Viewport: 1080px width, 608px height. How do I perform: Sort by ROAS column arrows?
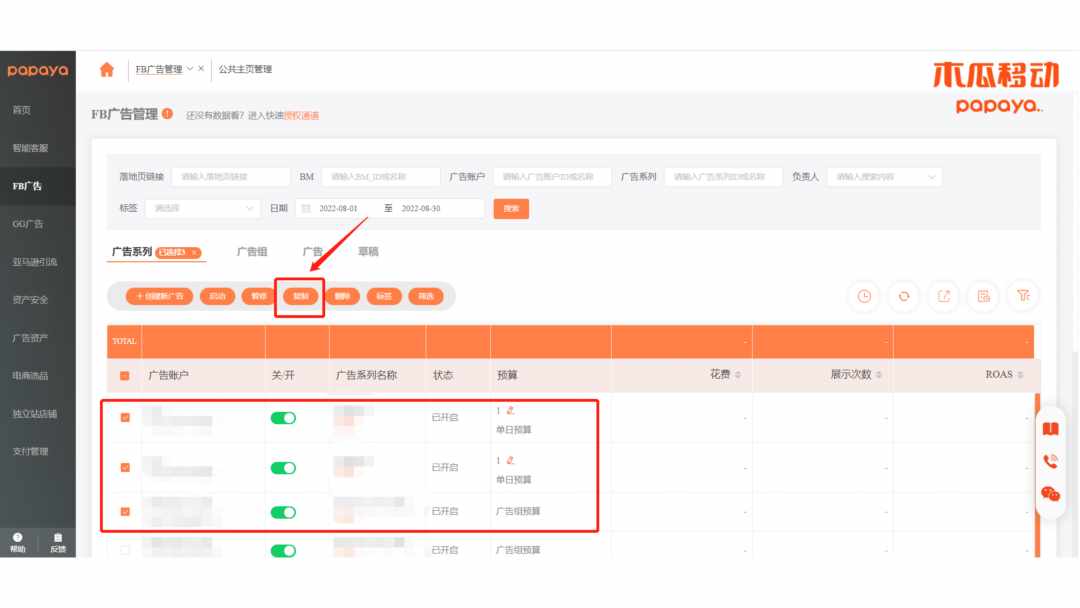tap(1020, 375)
